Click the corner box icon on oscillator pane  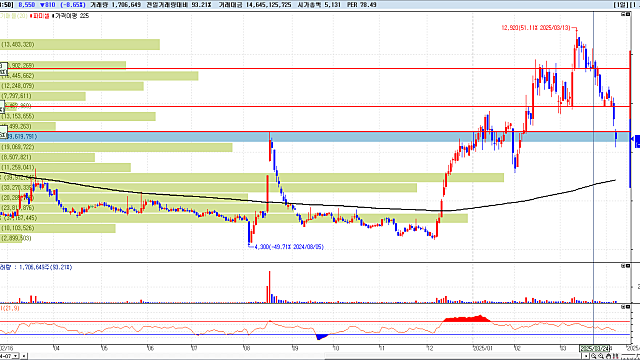625,307
